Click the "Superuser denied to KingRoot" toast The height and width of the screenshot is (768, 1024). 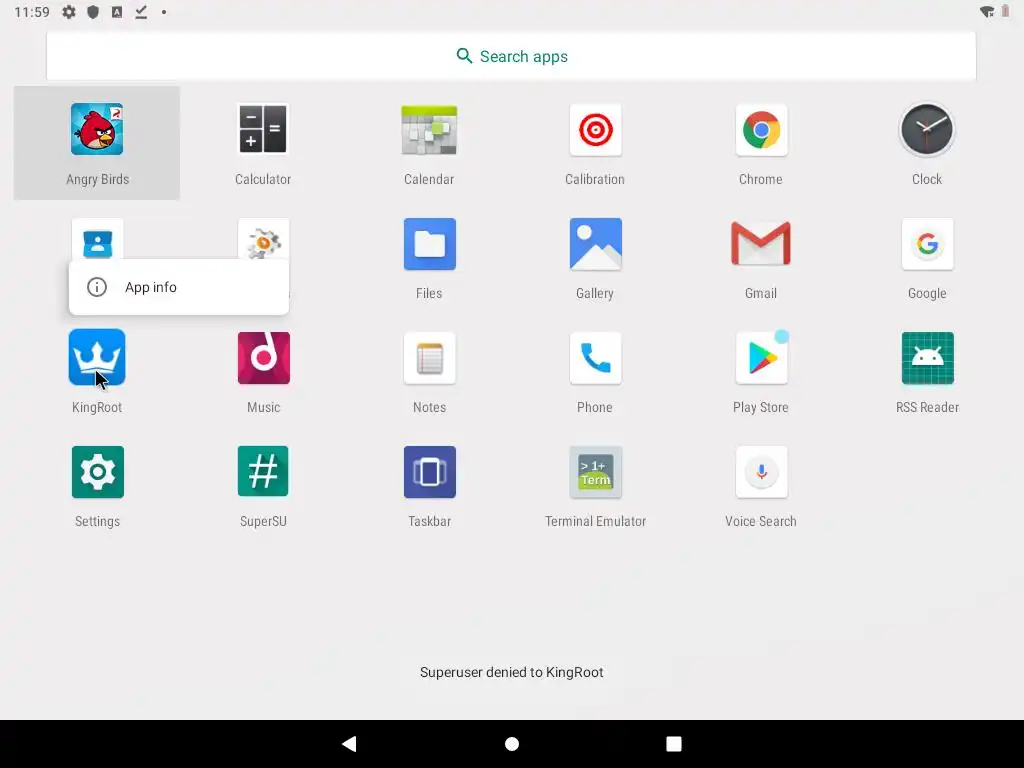pos(511,672)
